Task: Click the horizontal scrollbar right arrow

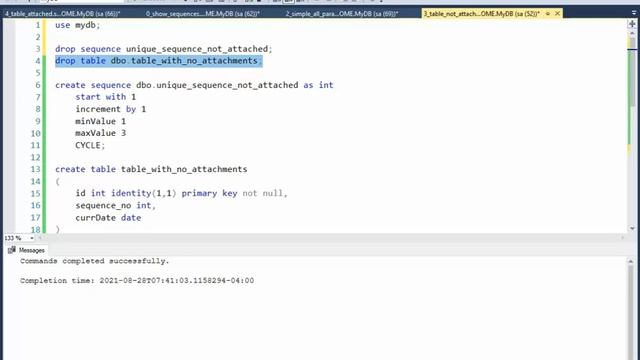Action: point(622,238)
